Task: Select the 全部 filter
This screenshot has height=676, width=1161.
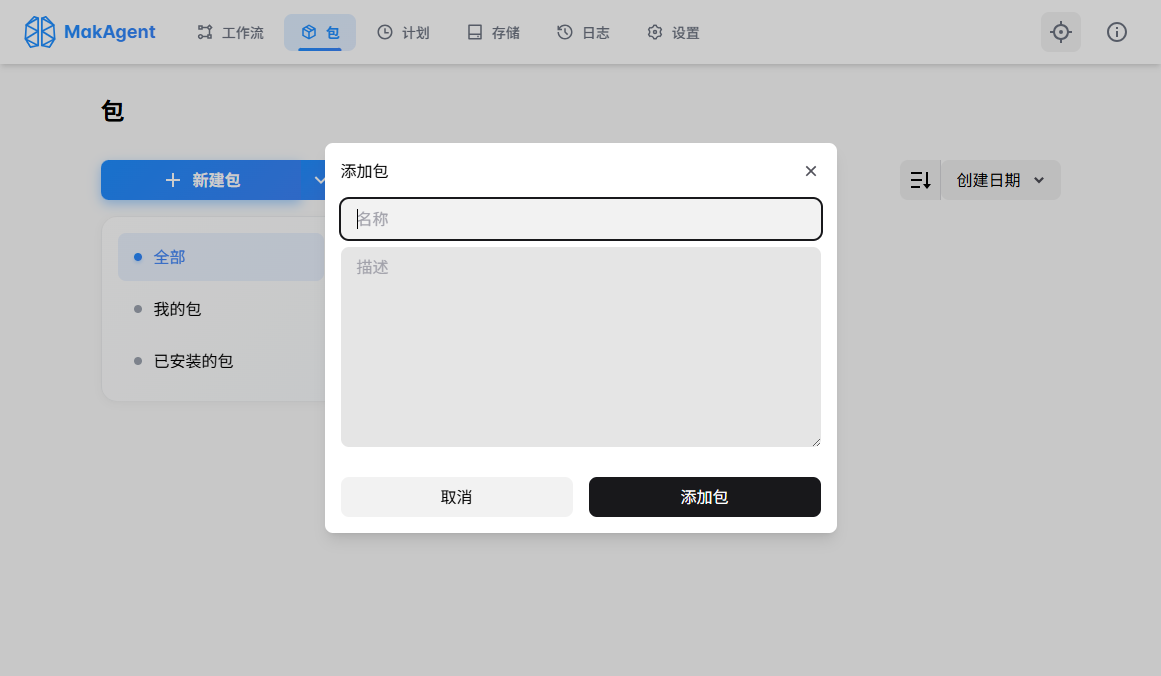Action: (x=170, y=257)
